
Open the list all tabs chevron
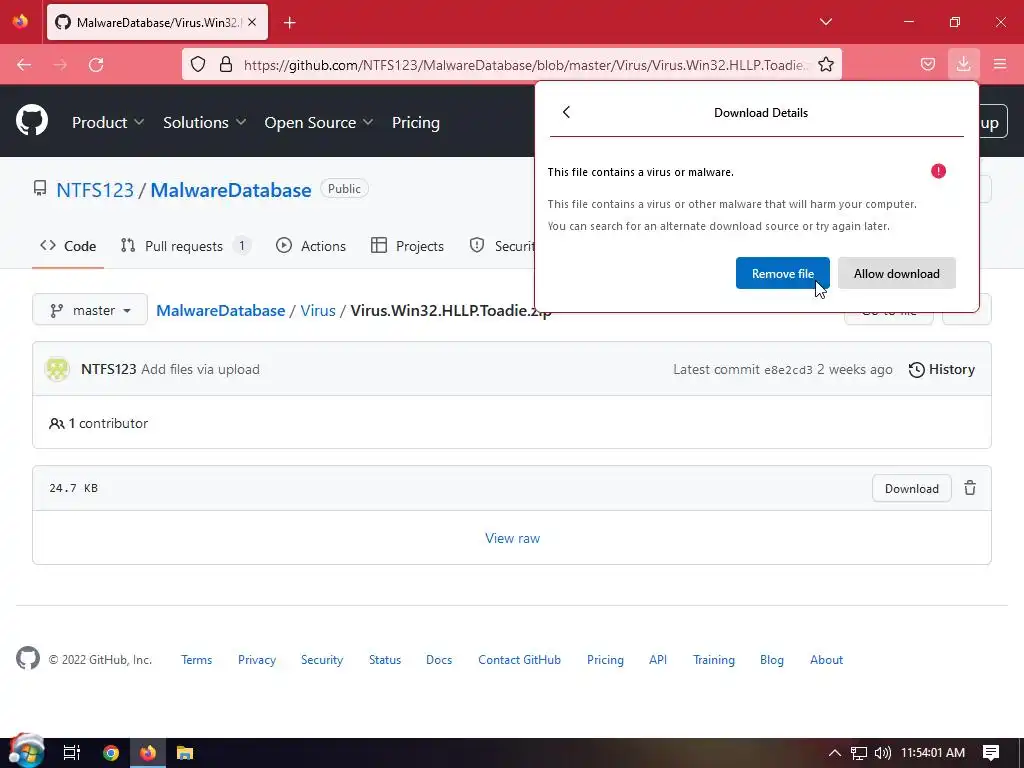coord(825,22)
